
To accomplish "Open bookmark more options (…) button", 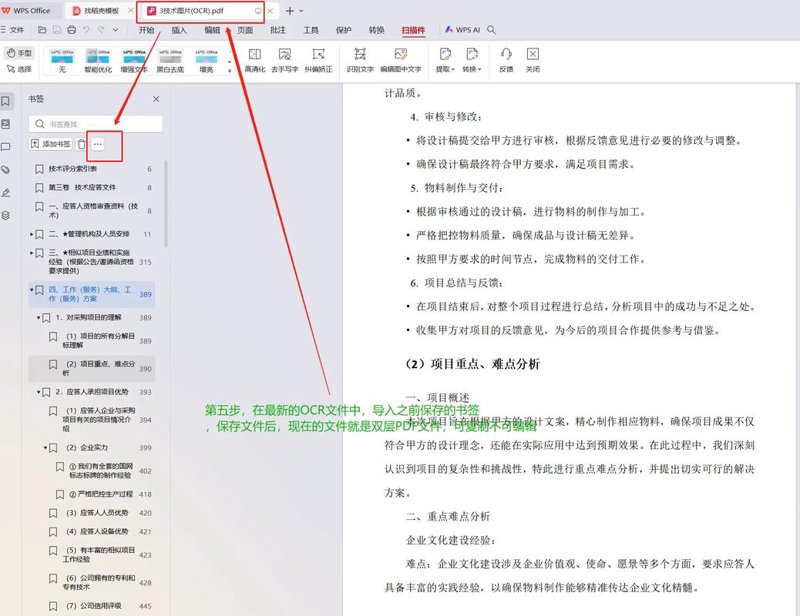I will pos(97,144).
